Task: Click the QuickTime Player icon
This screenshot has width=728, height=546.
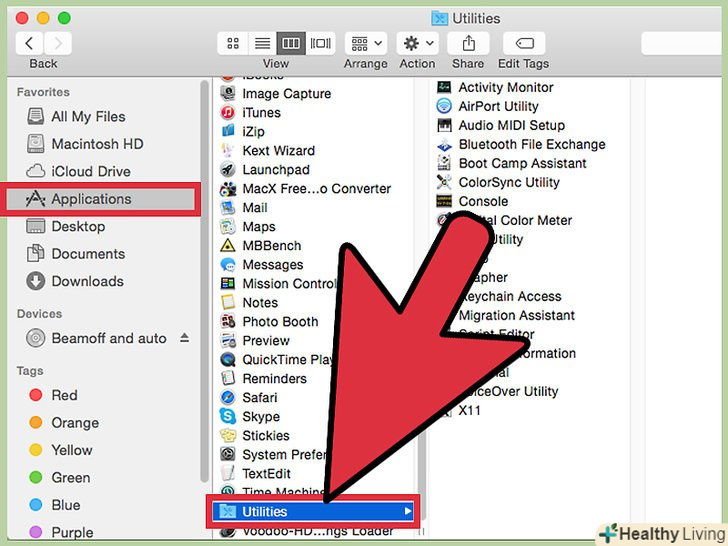Action: point(228,359)
